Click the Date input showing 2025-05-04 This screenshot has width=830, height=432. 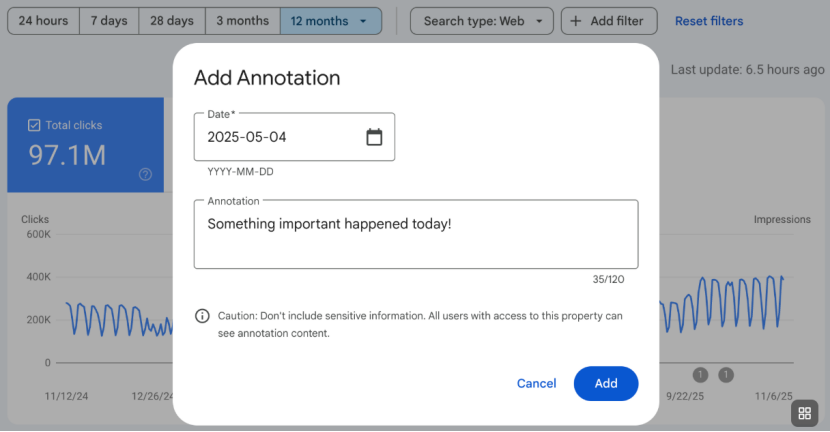pos(280,137)
